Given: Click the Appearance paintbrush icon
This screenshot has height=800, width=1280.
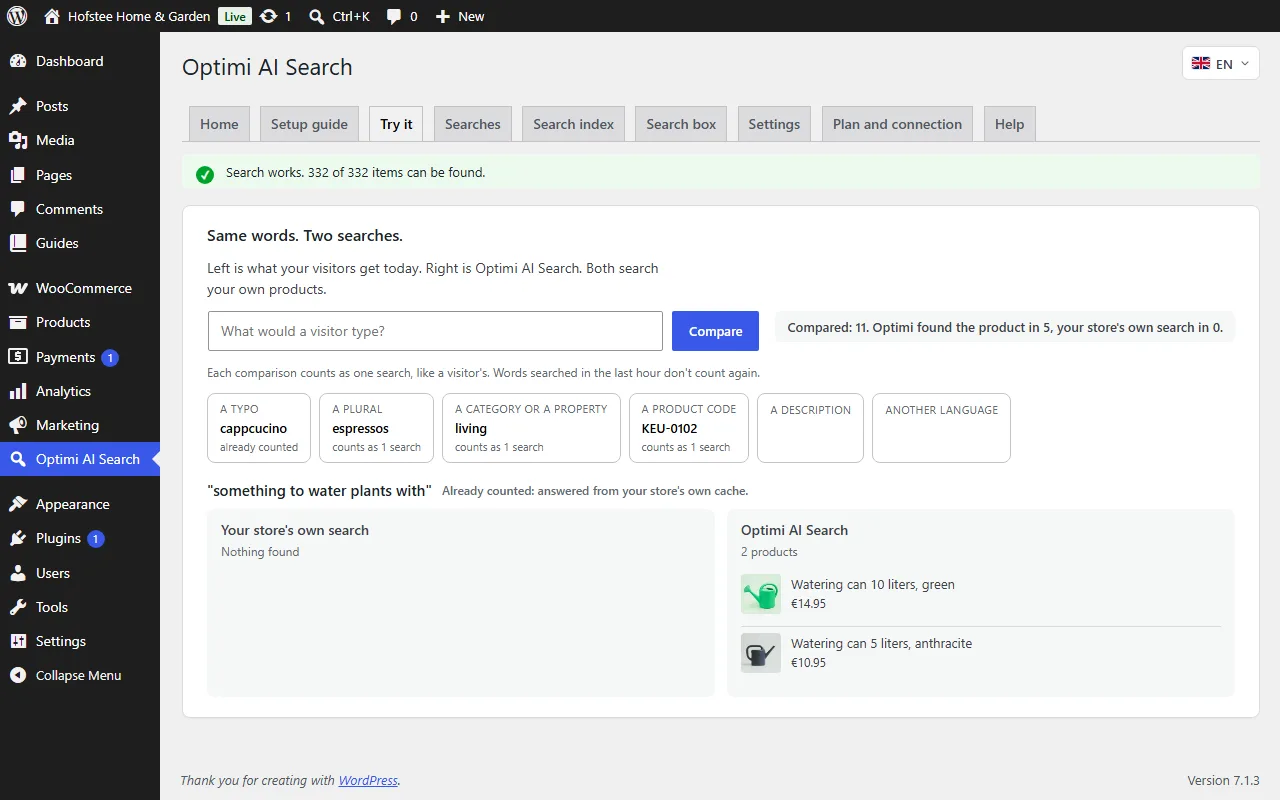Looking at the screenshot, I should pyautogui.click(x=18, y=504).
